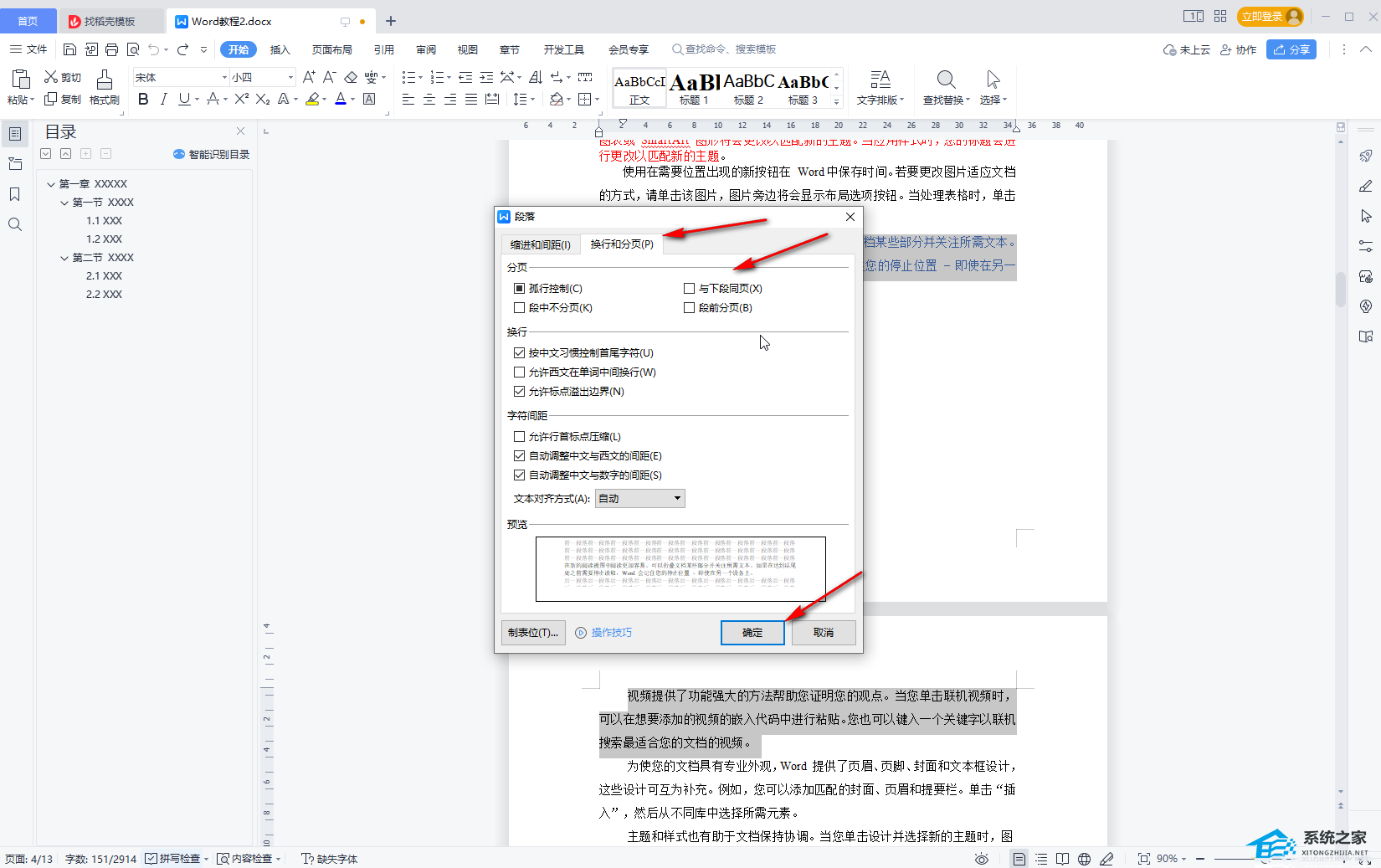The width and height of the screenshot is (1381, 868).
Task: Click the clear formatting eraser icon
Action: [x=351, y=77]
